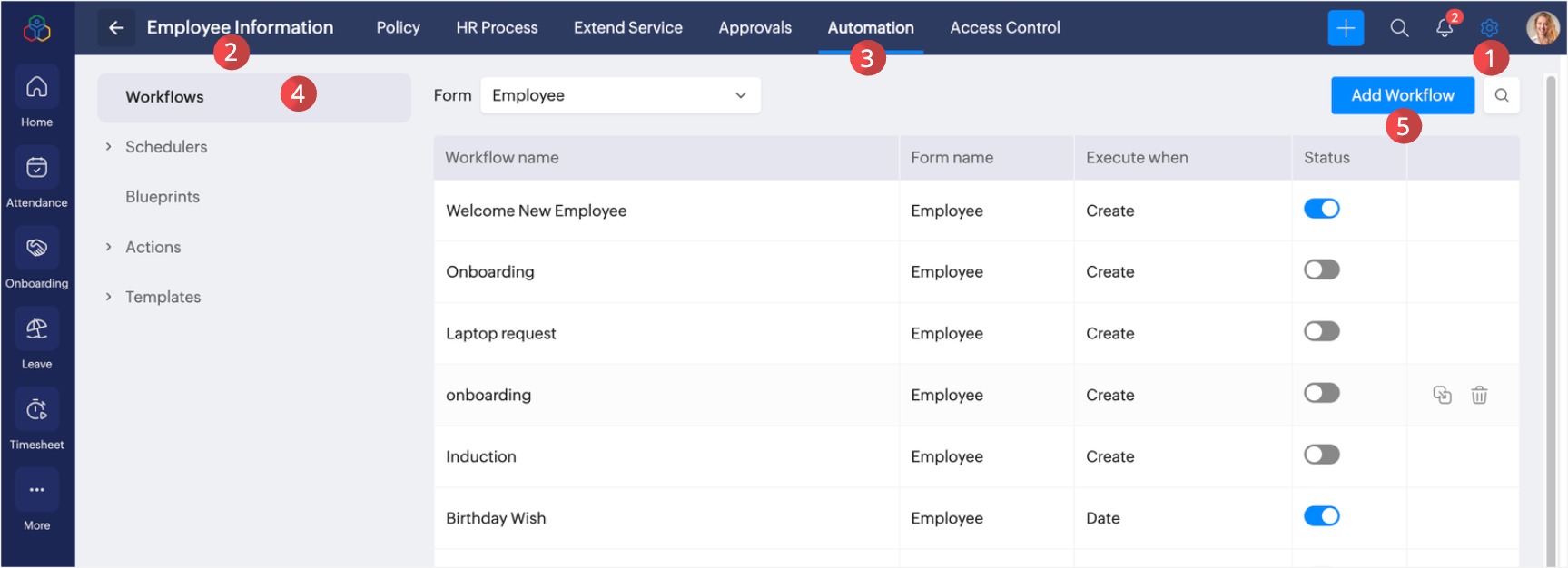Open the Onboarding handshake icon
This screenshot has height=568, width=1568.
click(36, 249)
